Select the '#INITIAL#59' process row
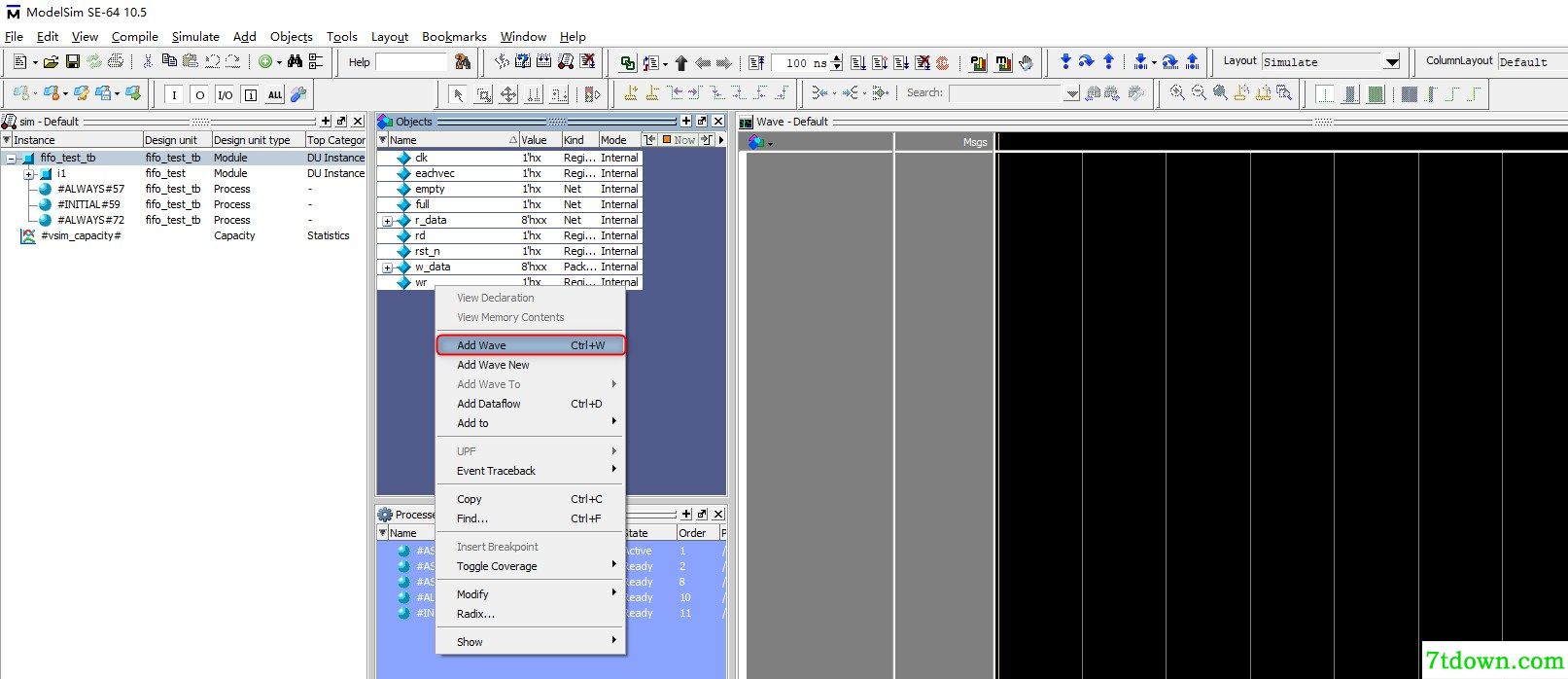This screenshot has width=1568, height=679. [185, 204]
